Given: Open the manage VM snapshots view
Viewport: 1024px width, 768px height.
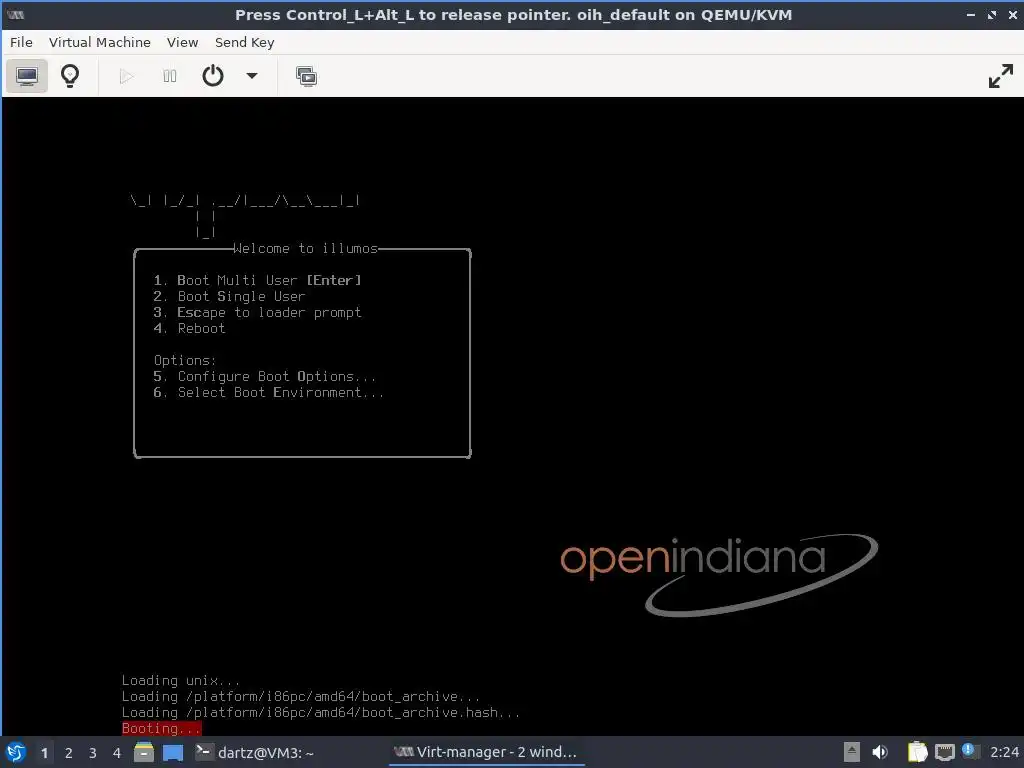Looking at the screenshot, I should click(306, 76).
